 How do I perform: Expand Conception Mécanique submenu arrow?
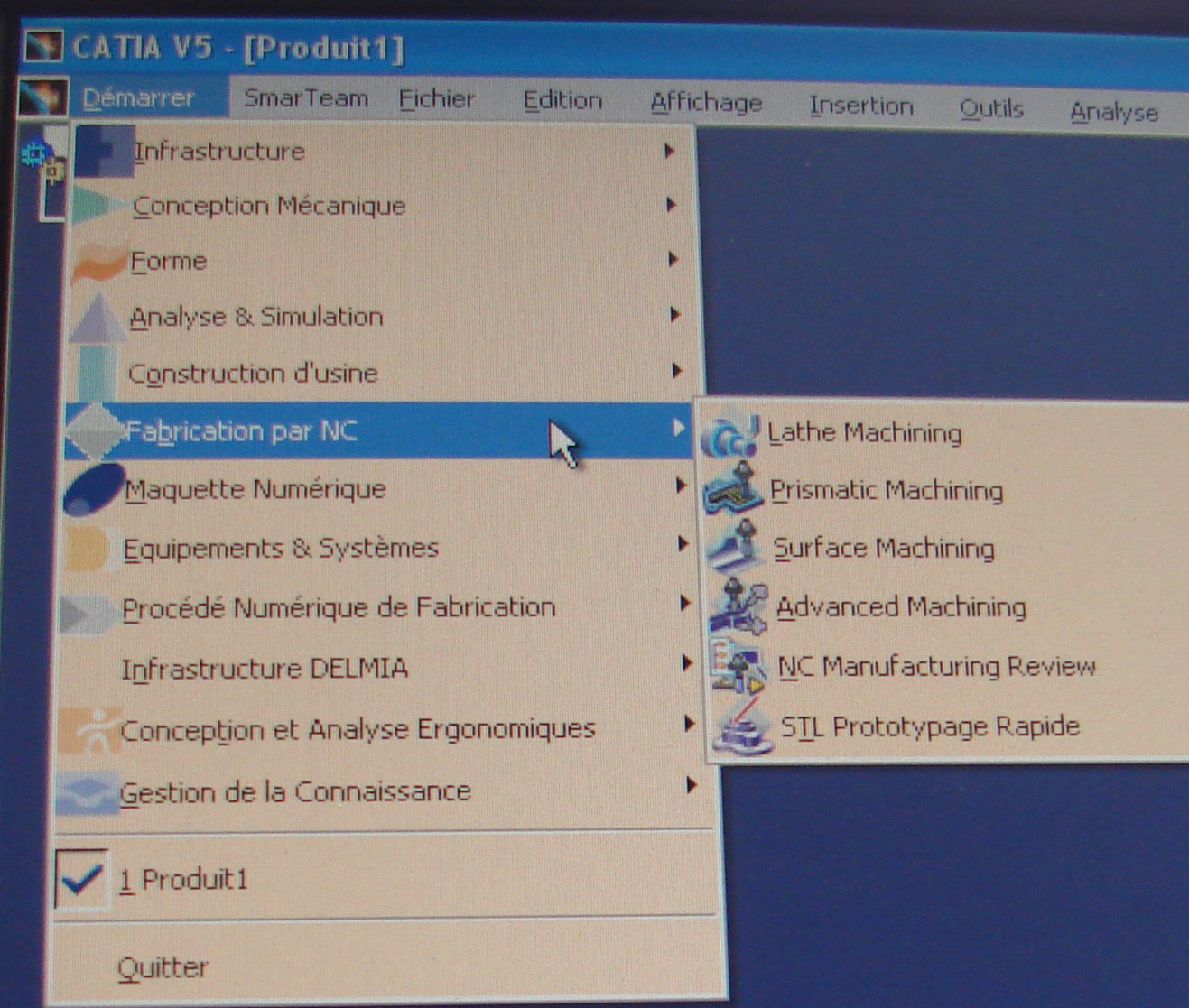coord(671,205)
